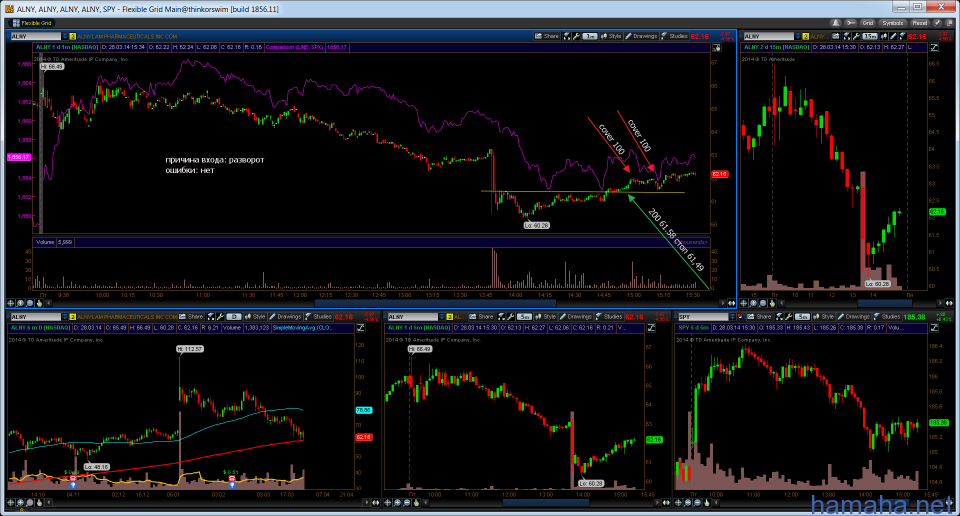Click the Grid button in top bar
The width and height of the screenshot is (960, 516).
point(868,23)
